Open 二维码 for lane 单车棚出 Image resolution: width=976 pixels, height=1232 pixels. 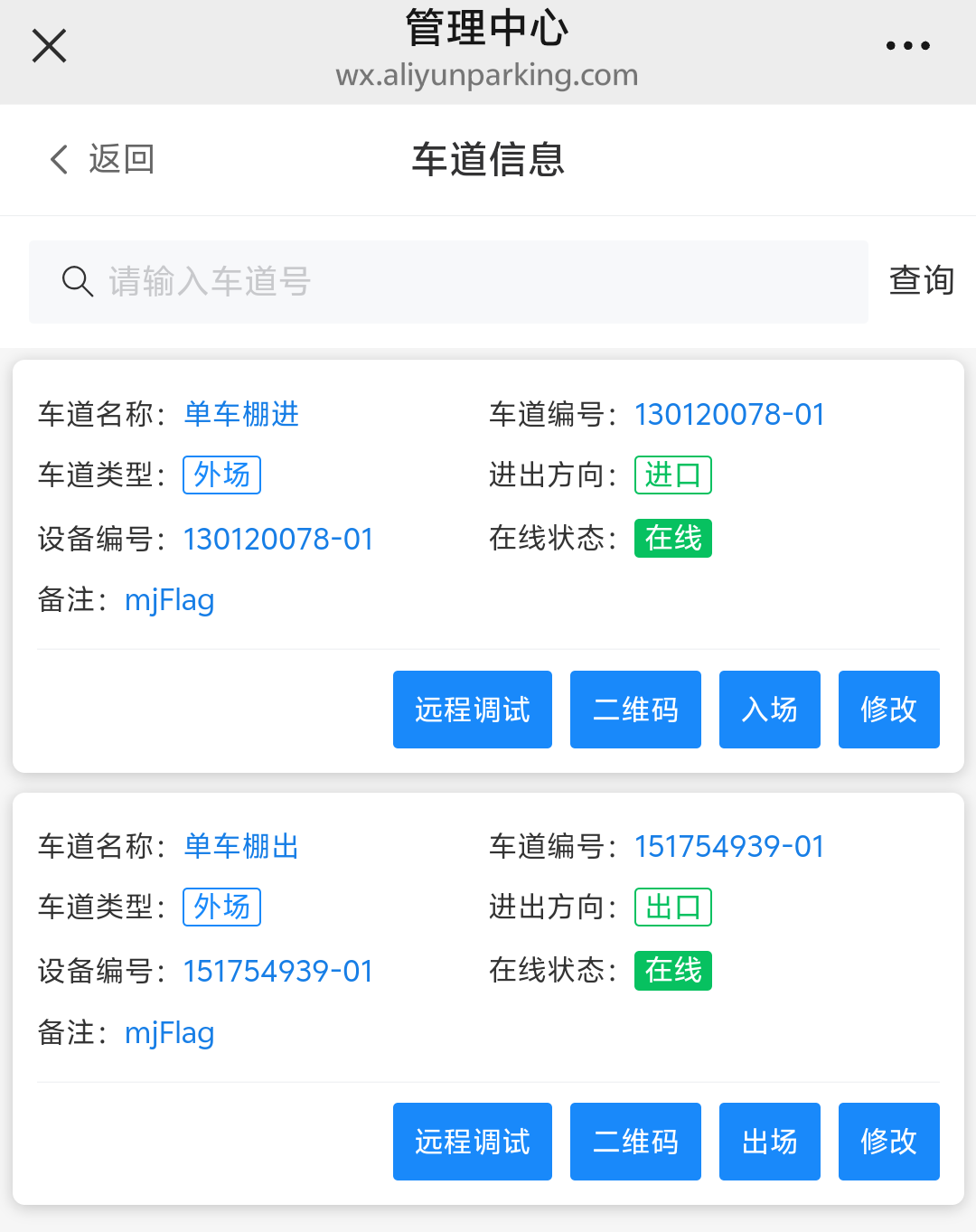pos(634,1142)
